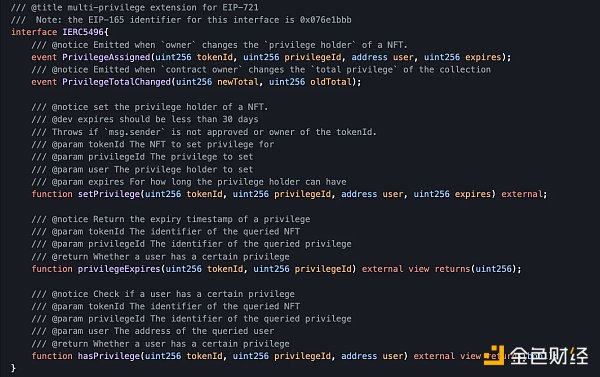Click the PrivilegeTotalChanged event name
Screen dimensions: 600x377
point(116,82)
